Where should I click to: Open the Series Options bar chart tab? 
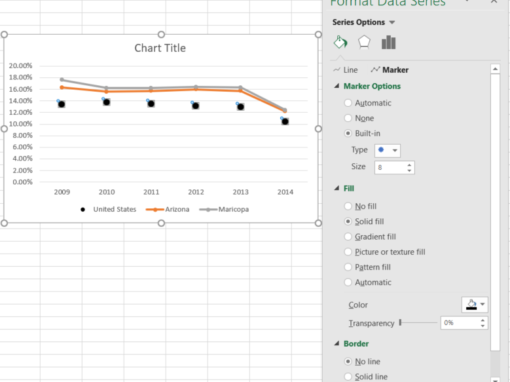tap(389, 42)
